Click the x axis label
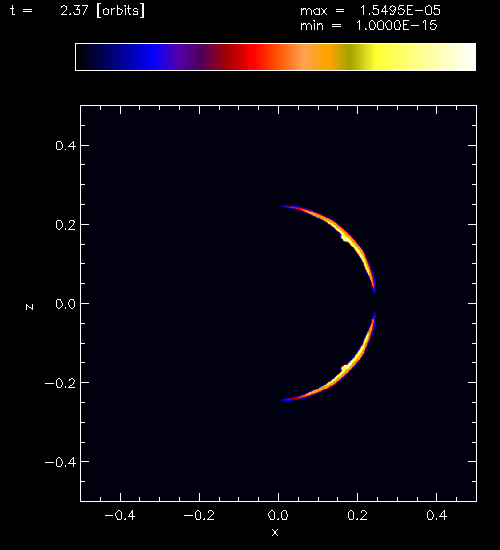 coord(275,532)
